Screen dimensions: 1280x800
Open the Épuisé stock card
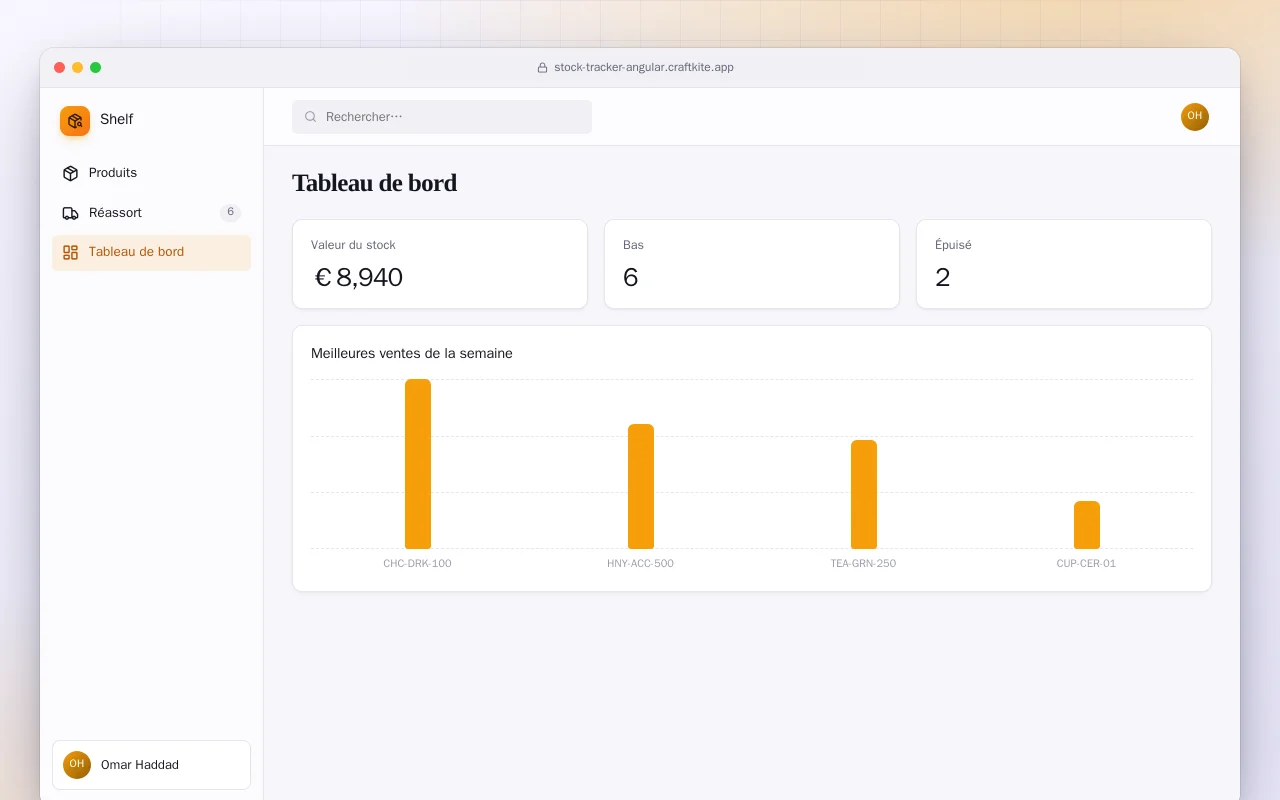tap(1064, 264)
